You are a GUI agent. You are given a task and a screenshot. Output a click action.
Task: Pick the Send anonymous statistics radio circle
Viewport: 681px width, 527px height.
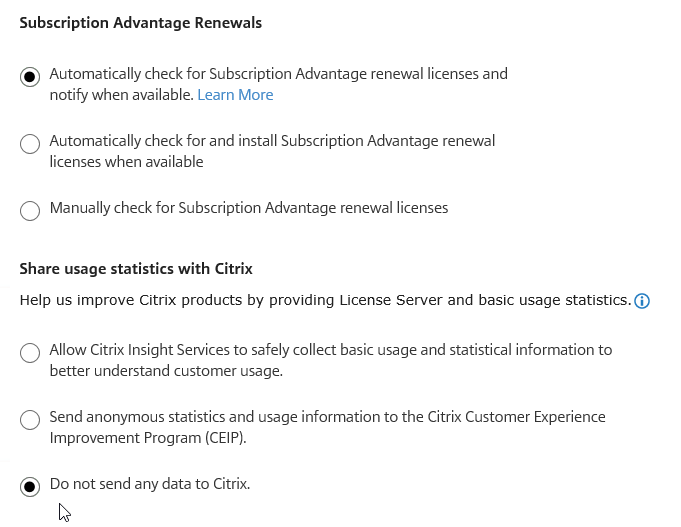pos(30,419)
